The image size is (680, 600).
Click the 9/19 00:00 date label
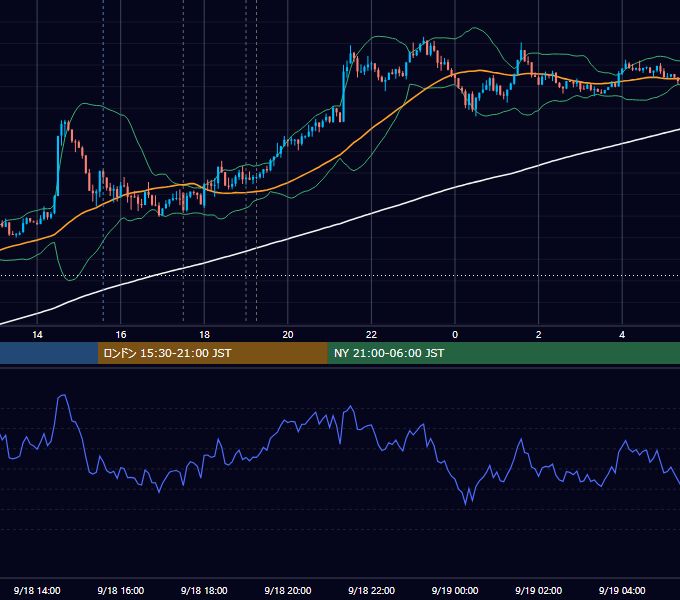click(455, 590)
